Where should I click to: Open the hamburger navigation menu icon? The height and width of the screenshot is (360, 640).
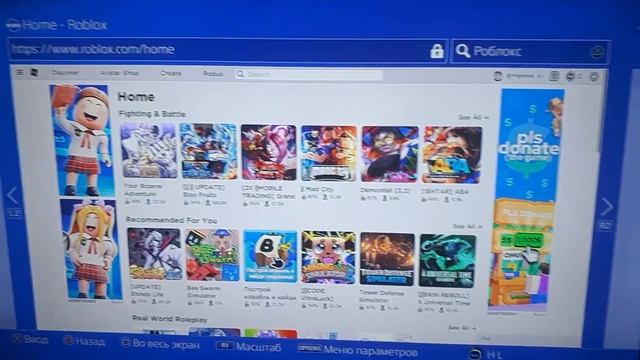click(19, 73)
